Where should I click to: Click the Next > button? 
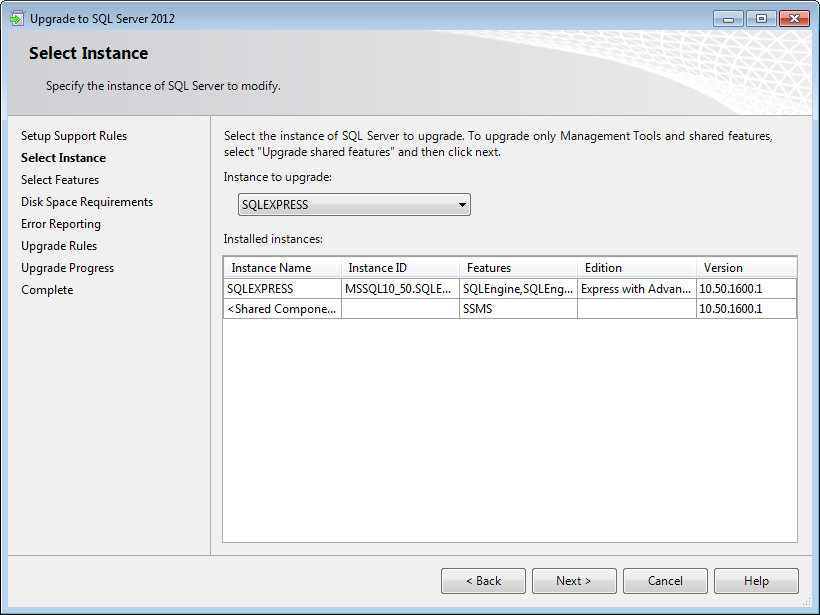coord(574,581)
